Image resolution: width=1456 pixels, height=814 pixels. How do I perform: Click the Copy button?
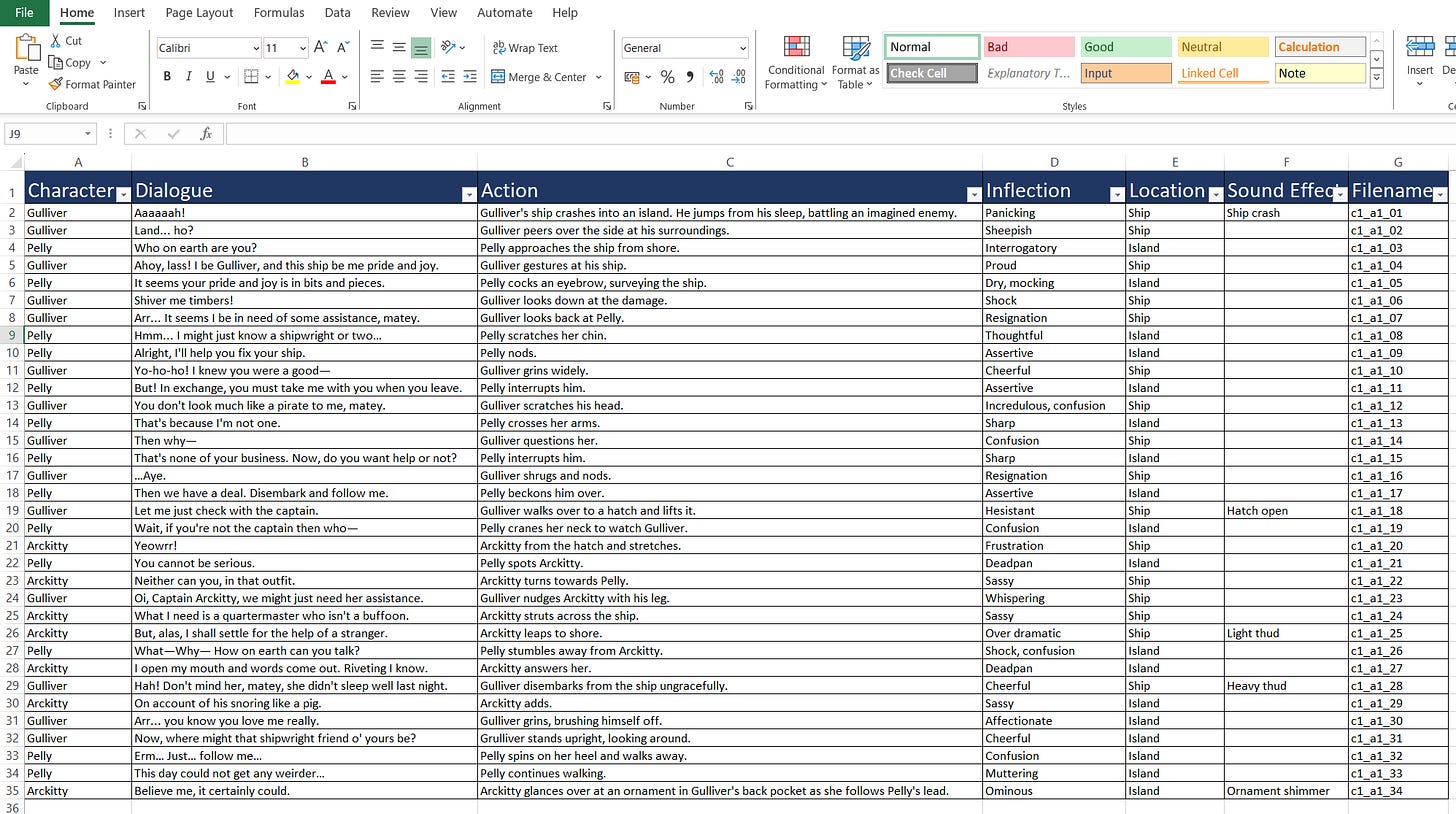click(70, 62)
